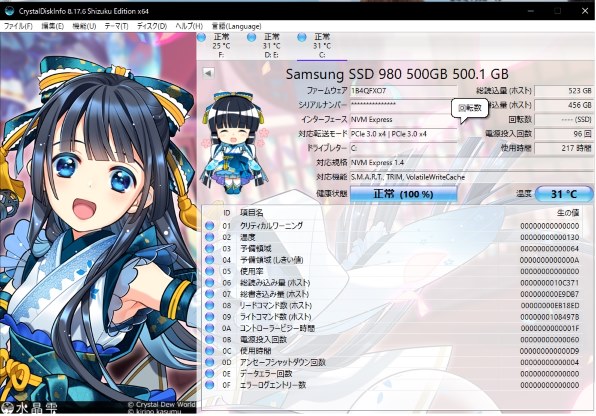Image resolution: width=596 pixels, height=416 pixels.
Task: Click the ID column header
Action: tap(227, 213)
